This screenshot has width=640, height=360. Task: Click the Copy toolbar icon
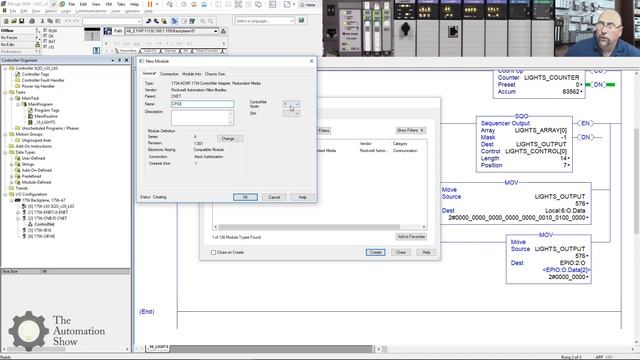click(x=50, y=21)
